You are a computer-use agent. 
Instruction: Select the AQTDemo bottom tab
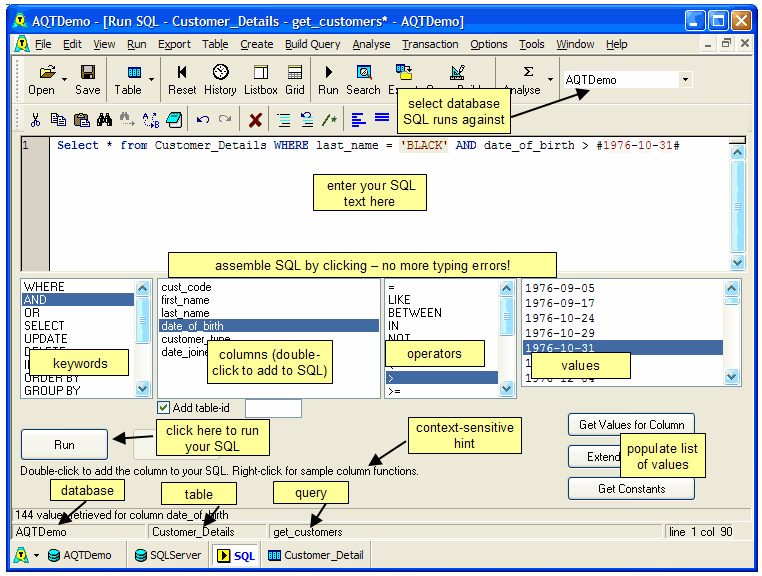point(80,555)
